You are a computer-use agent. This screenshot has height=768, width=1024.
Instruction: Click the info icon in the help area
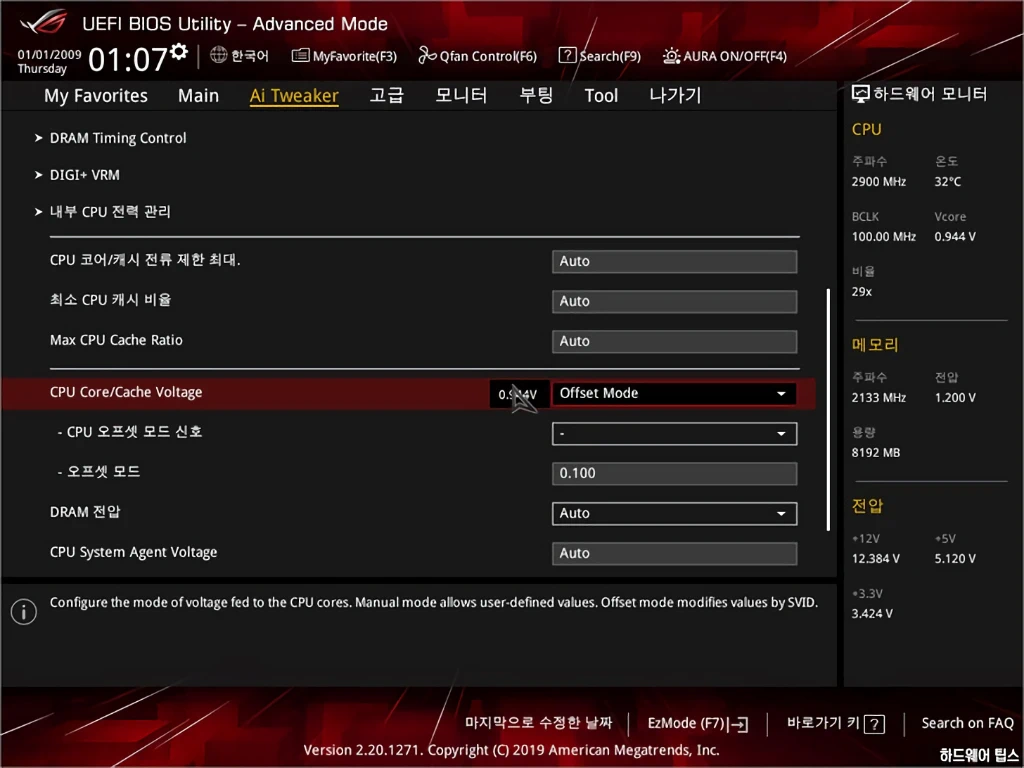point(24,612)
